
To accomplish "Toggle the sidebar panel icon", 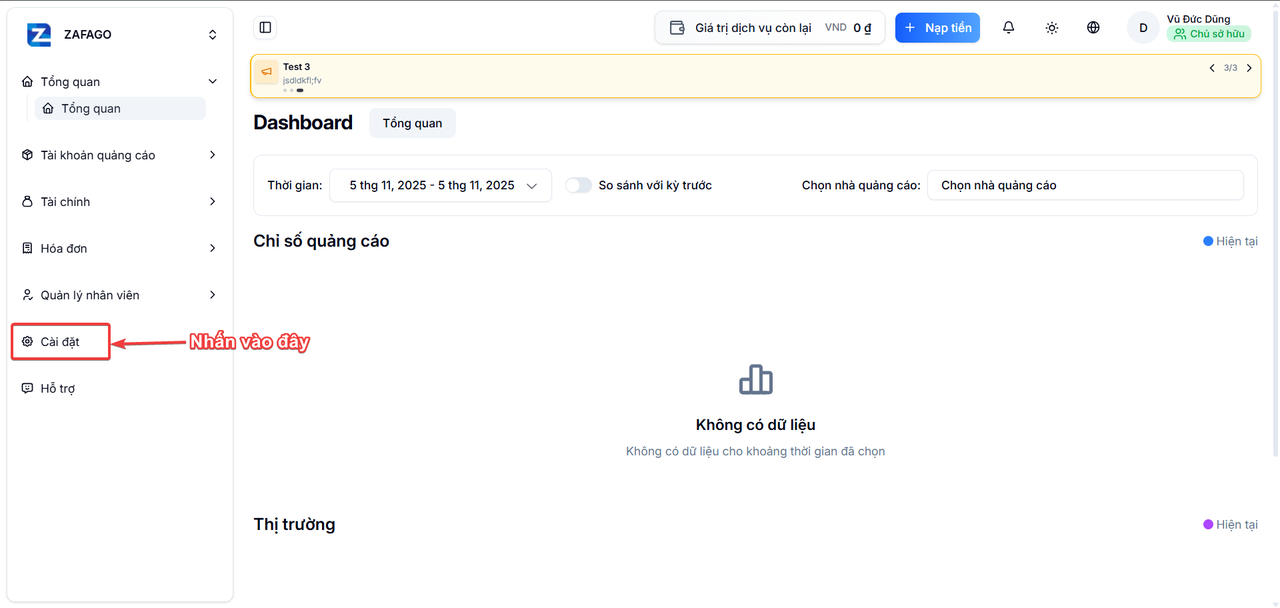I will pos(265,28).
